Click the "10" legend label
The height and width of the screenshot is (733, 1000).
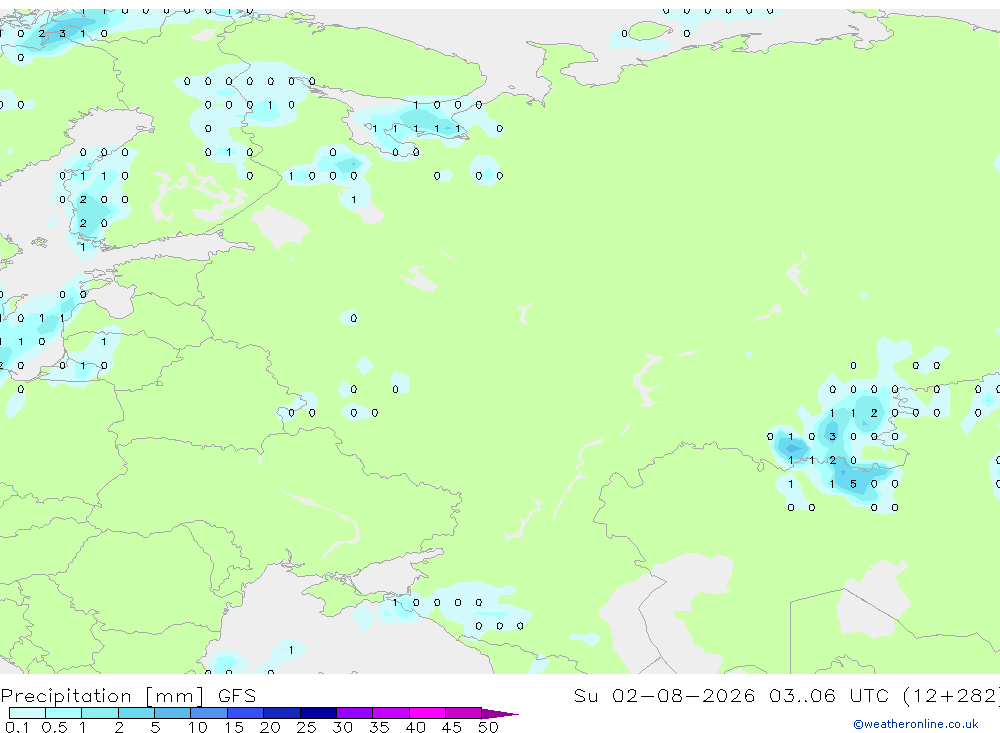point(198,727)
